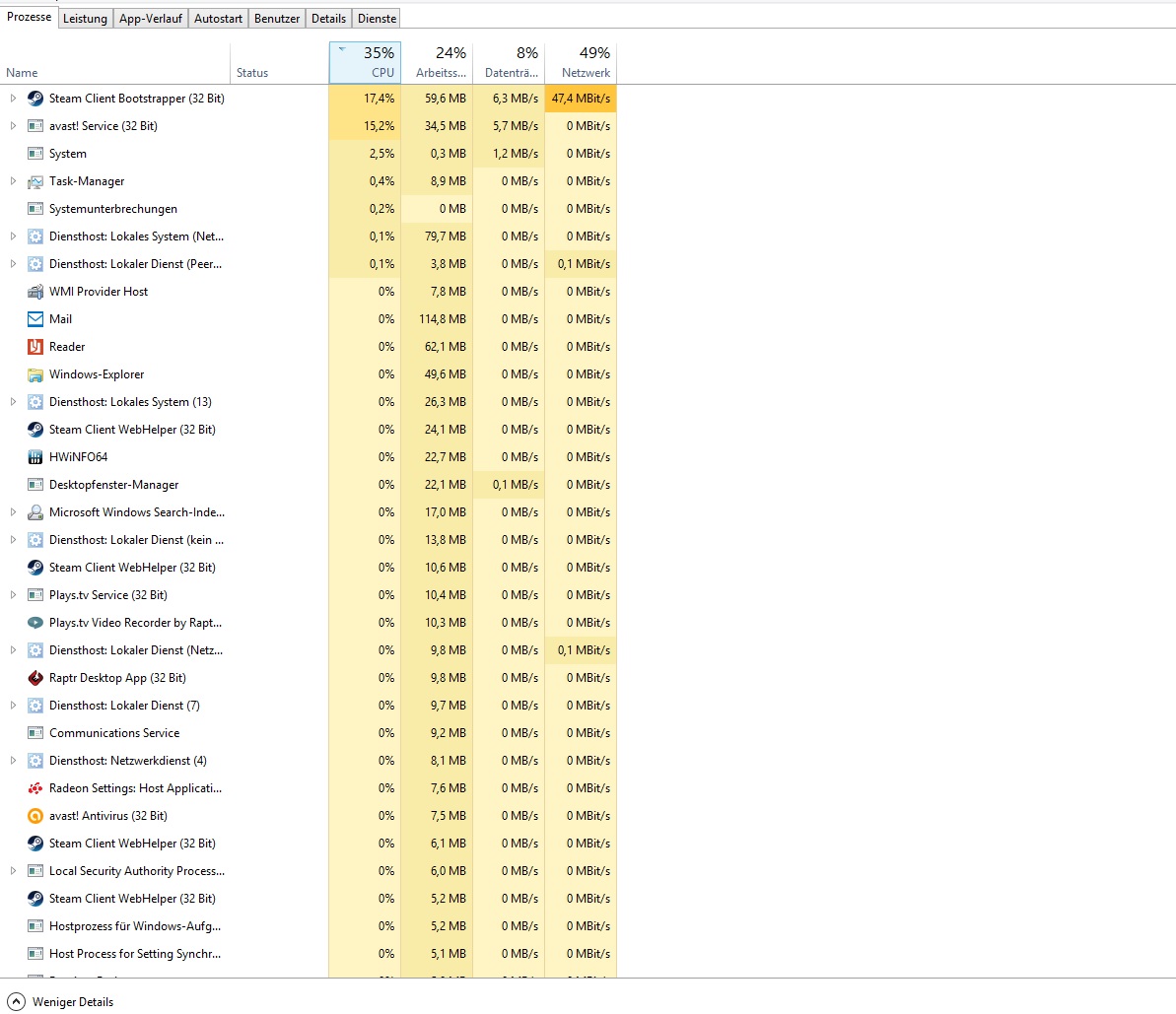Expand the Microsoft Windows Search-Indexer group

point(13,512)
